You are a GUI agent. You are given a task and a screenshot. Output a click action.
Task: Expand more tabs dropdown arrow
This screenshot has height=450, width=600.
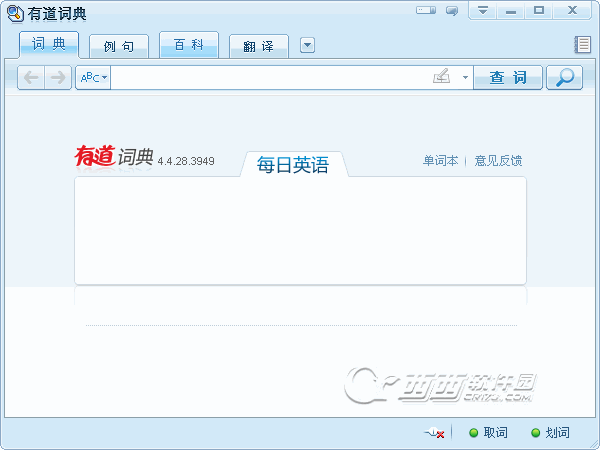[x=307, y=45]
